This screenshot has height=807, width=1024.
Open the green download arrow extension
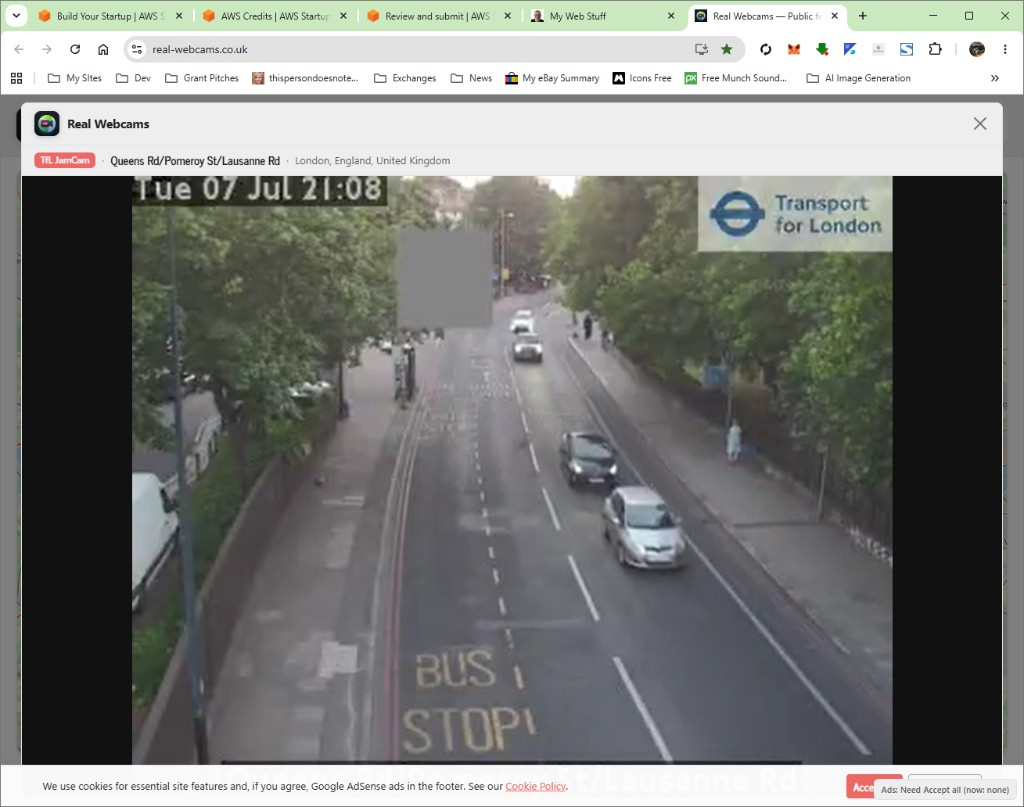[822, 49]
